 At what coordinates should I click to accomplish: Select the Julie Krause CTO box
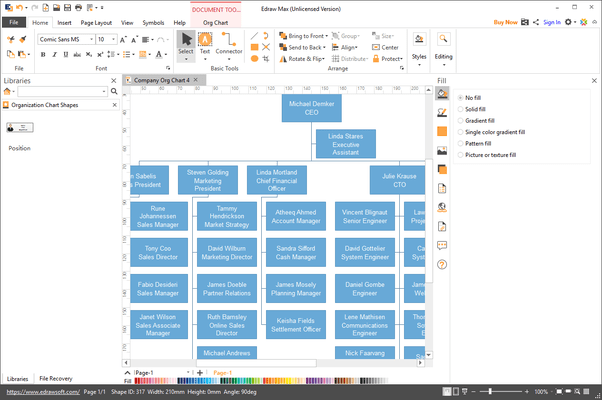click(398, 180)
